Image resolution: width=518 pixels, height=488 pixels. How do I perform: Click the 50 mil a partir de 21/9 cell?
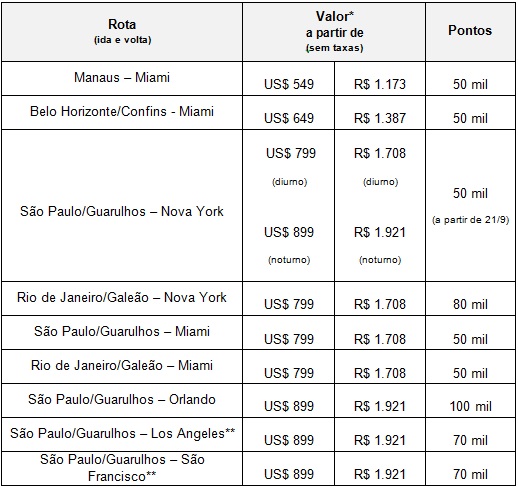coord(470,205)
